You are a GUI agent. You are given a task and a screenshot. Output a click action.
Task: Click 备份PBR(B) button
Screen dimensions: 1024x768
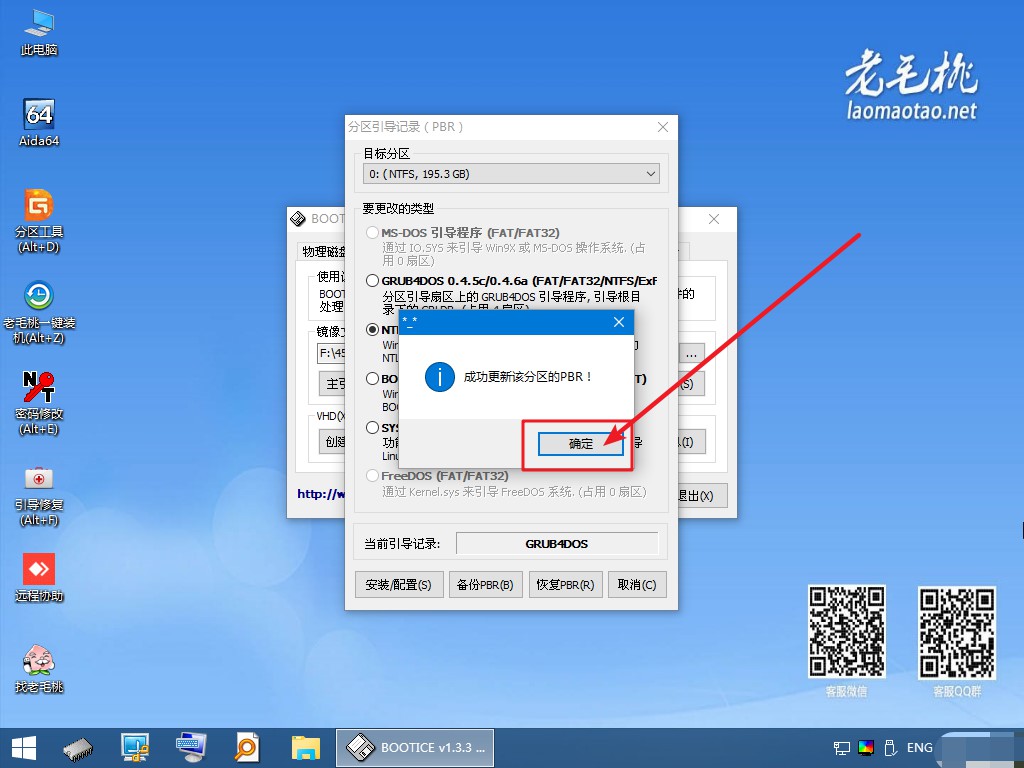coord(485,584)
